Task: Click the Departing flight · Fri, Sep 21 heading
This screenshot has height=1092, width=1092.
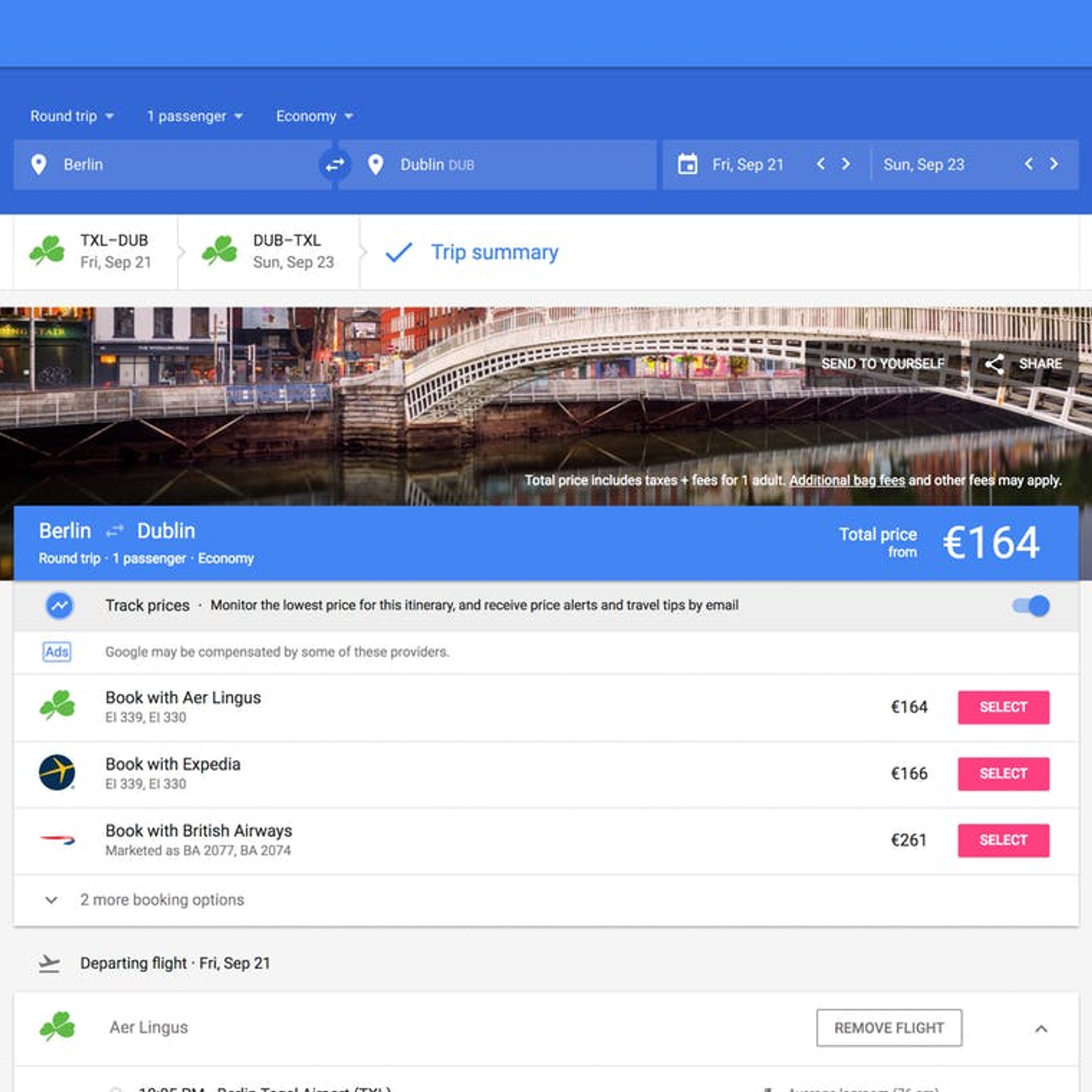Action: [175, 963]
